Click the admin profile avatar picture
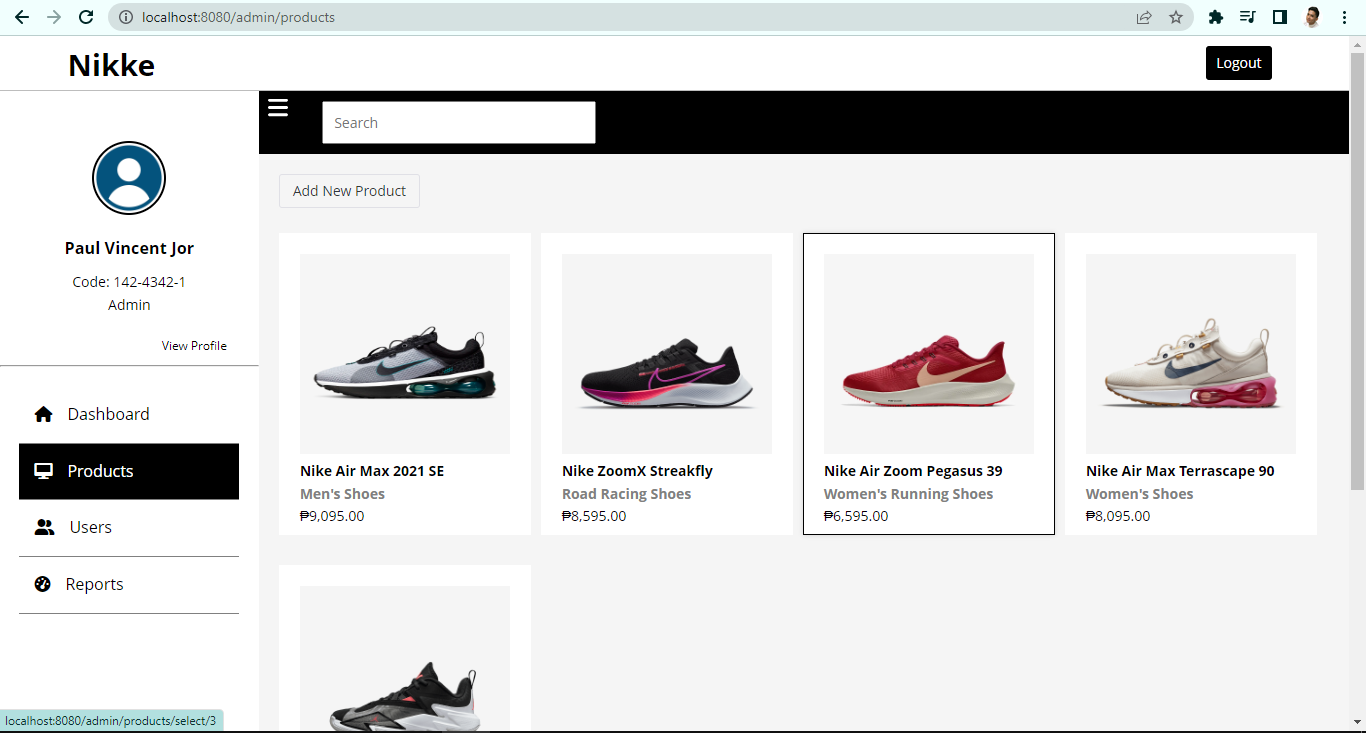The image size is (1366, 733). point(128,178)
